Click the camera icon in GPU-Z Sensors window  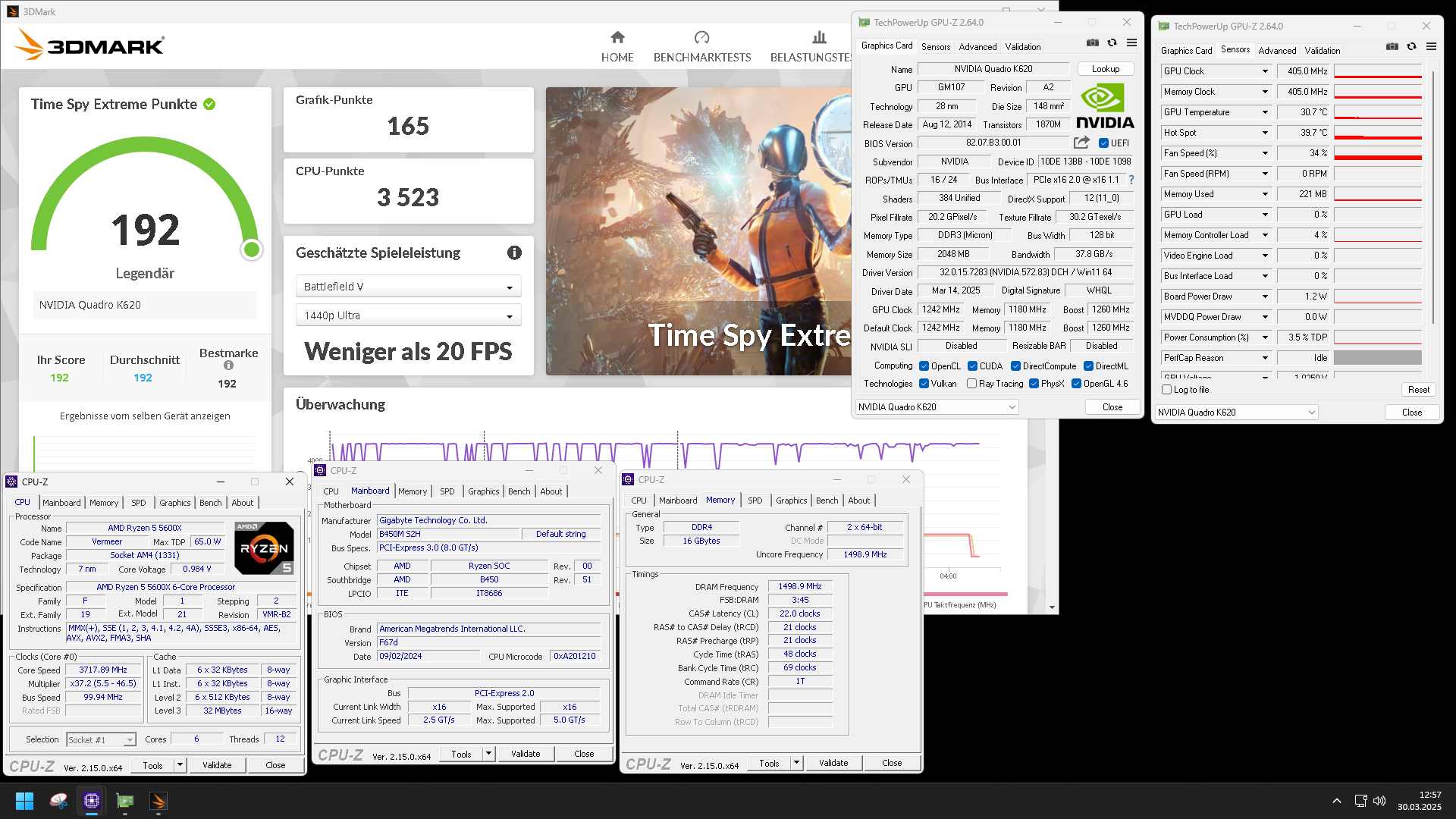click(x=1392, y=46)
